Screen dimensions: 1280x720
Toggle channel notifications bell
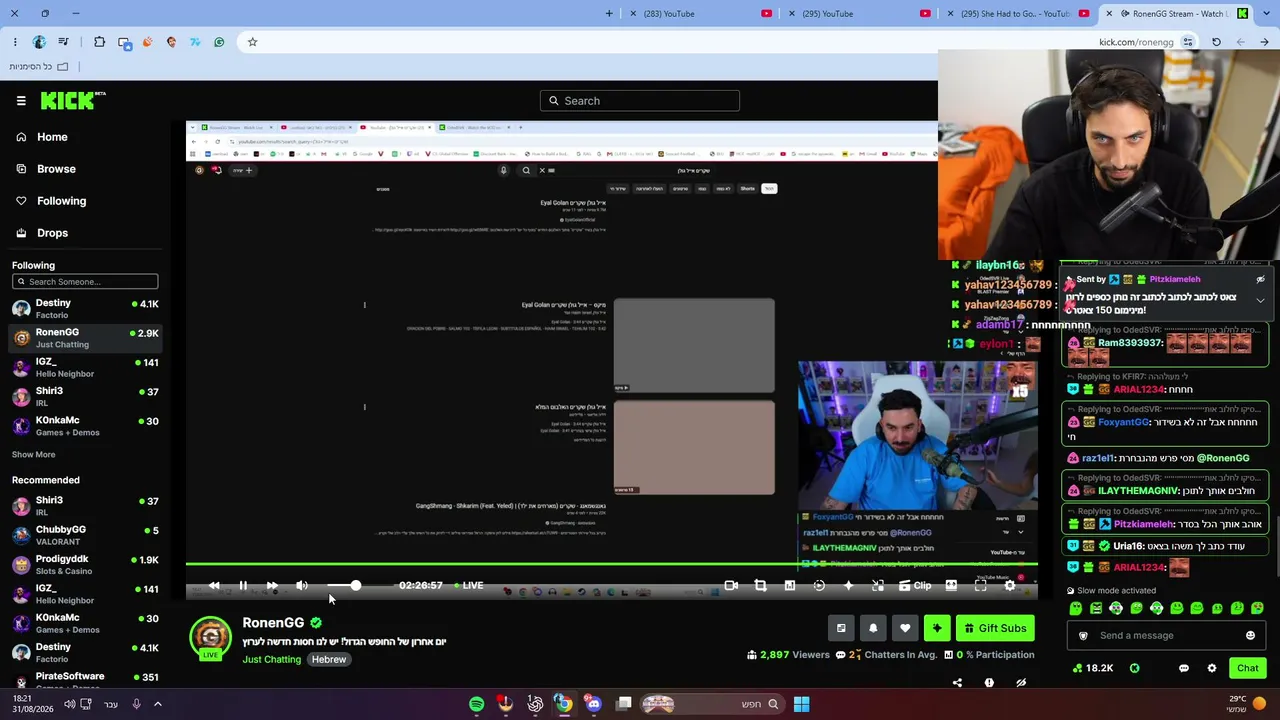tap(873, 628)
